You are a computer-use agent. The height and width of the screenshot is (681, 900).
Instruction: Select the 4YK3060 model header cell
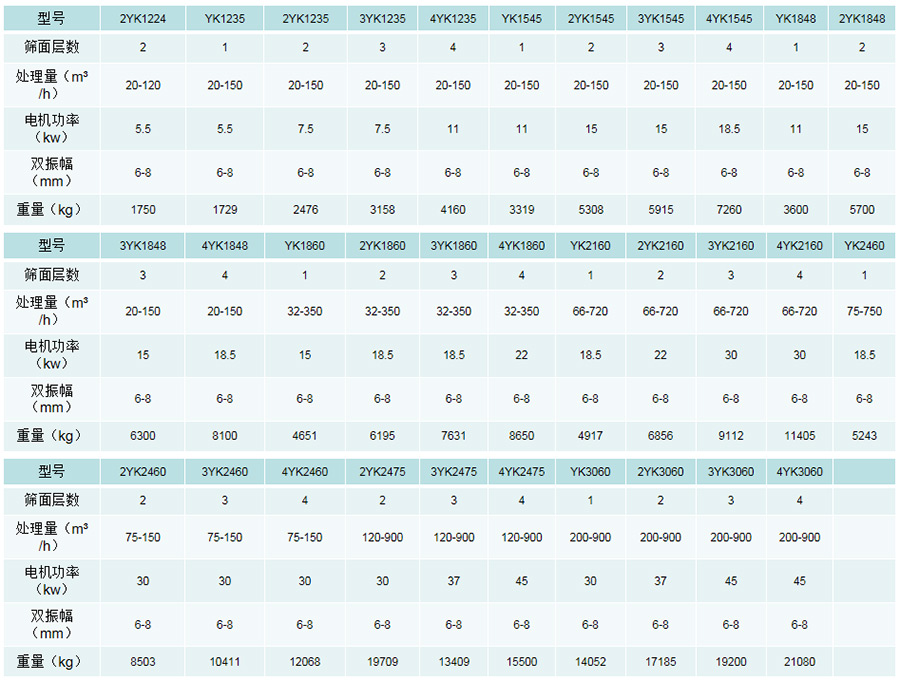(x=799, y=471)
